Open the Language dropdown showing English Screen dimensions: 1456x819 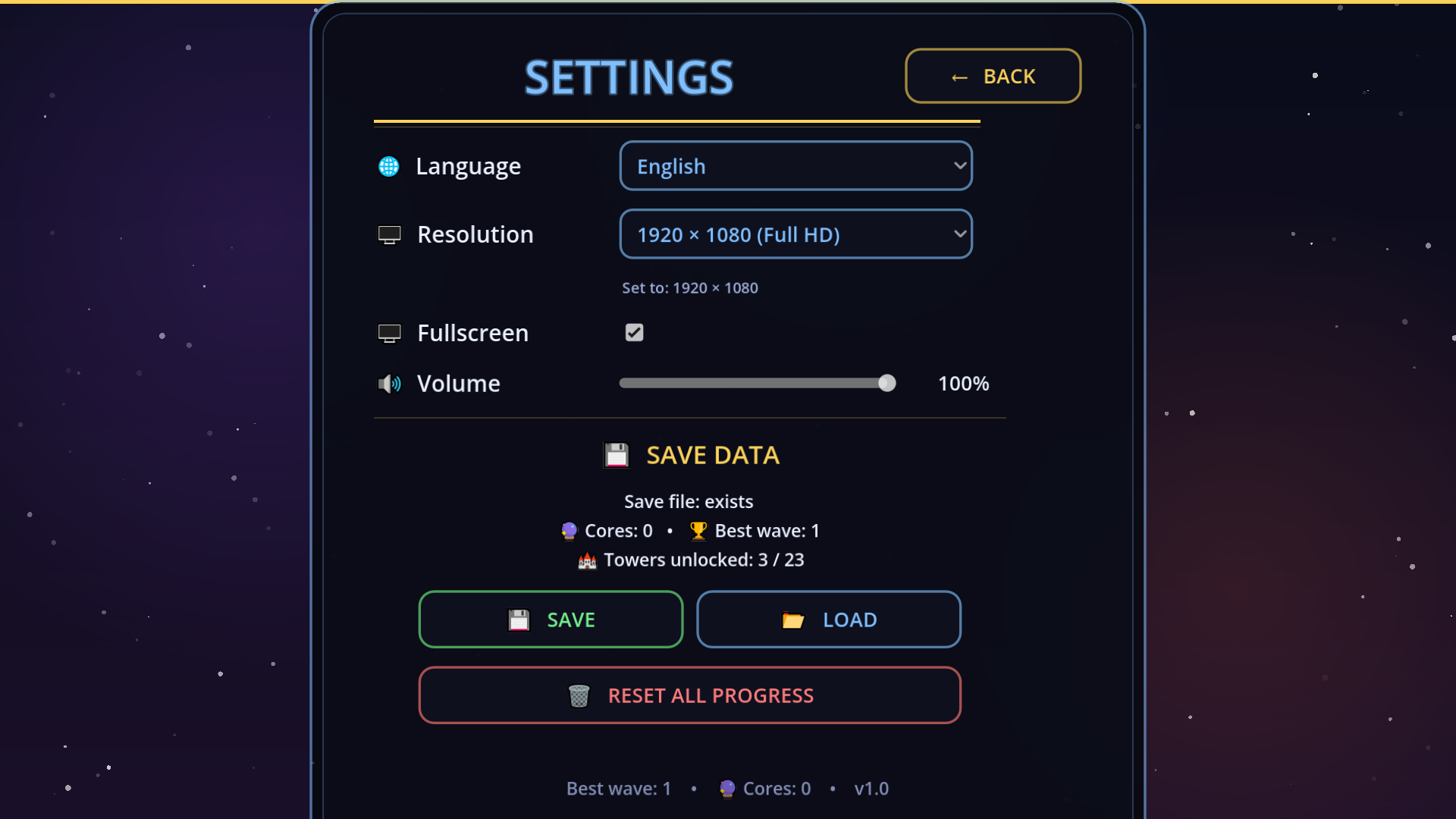tap(796, 165)
